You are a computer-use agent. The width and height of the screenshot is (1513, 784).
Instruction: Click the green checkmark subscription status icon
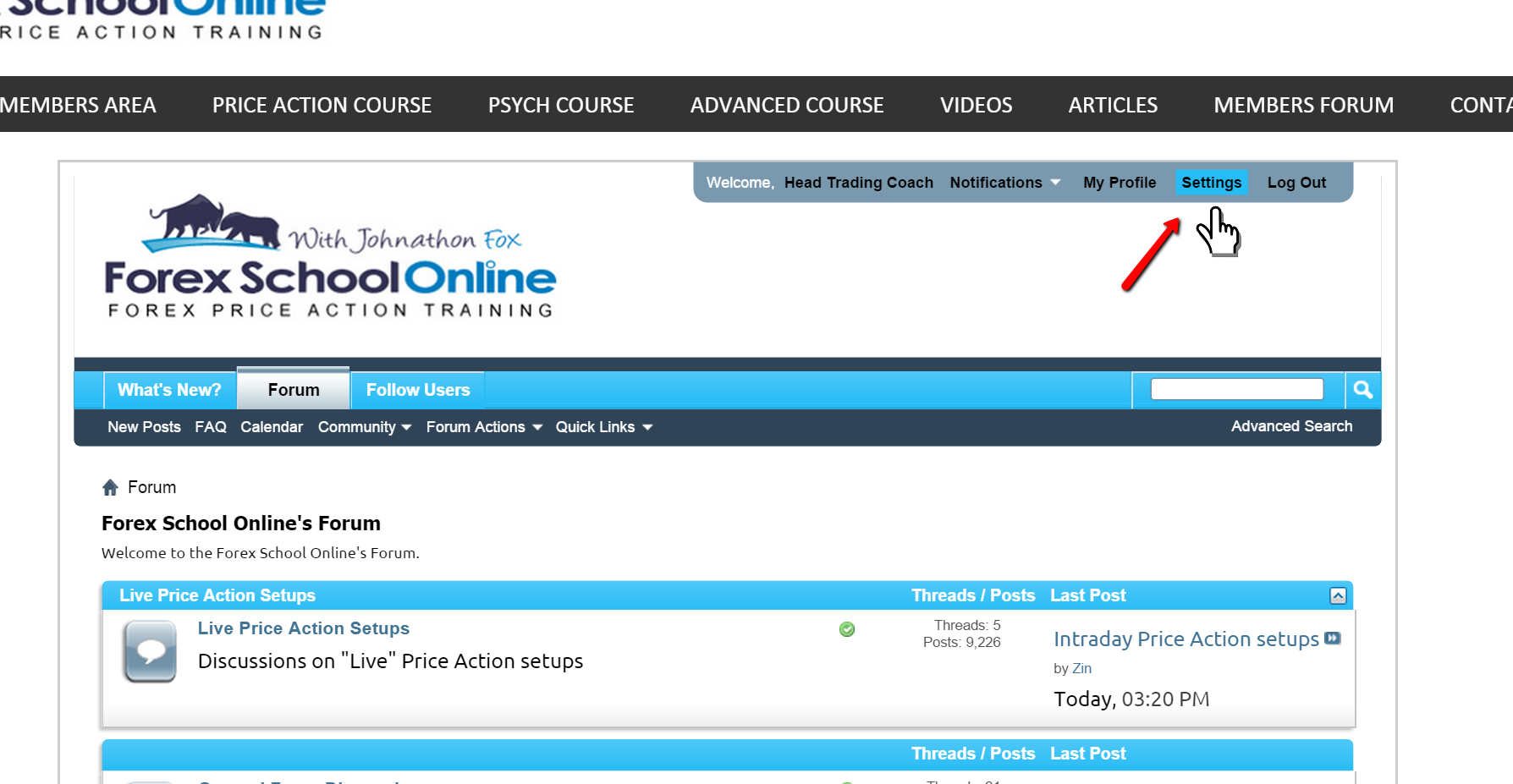(x=847, y=629)
